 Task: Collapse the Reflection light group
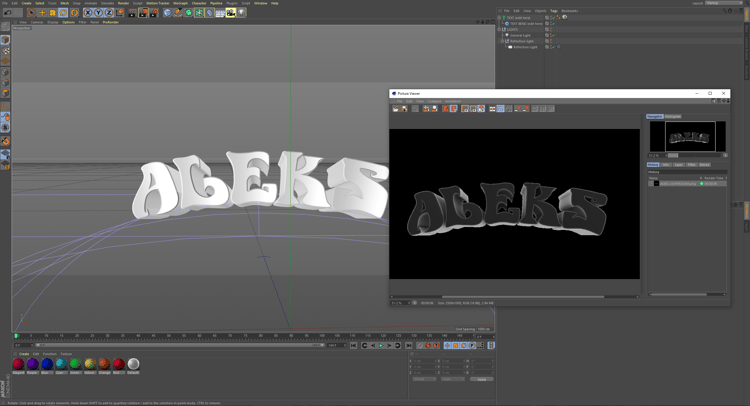coord(502,41)
